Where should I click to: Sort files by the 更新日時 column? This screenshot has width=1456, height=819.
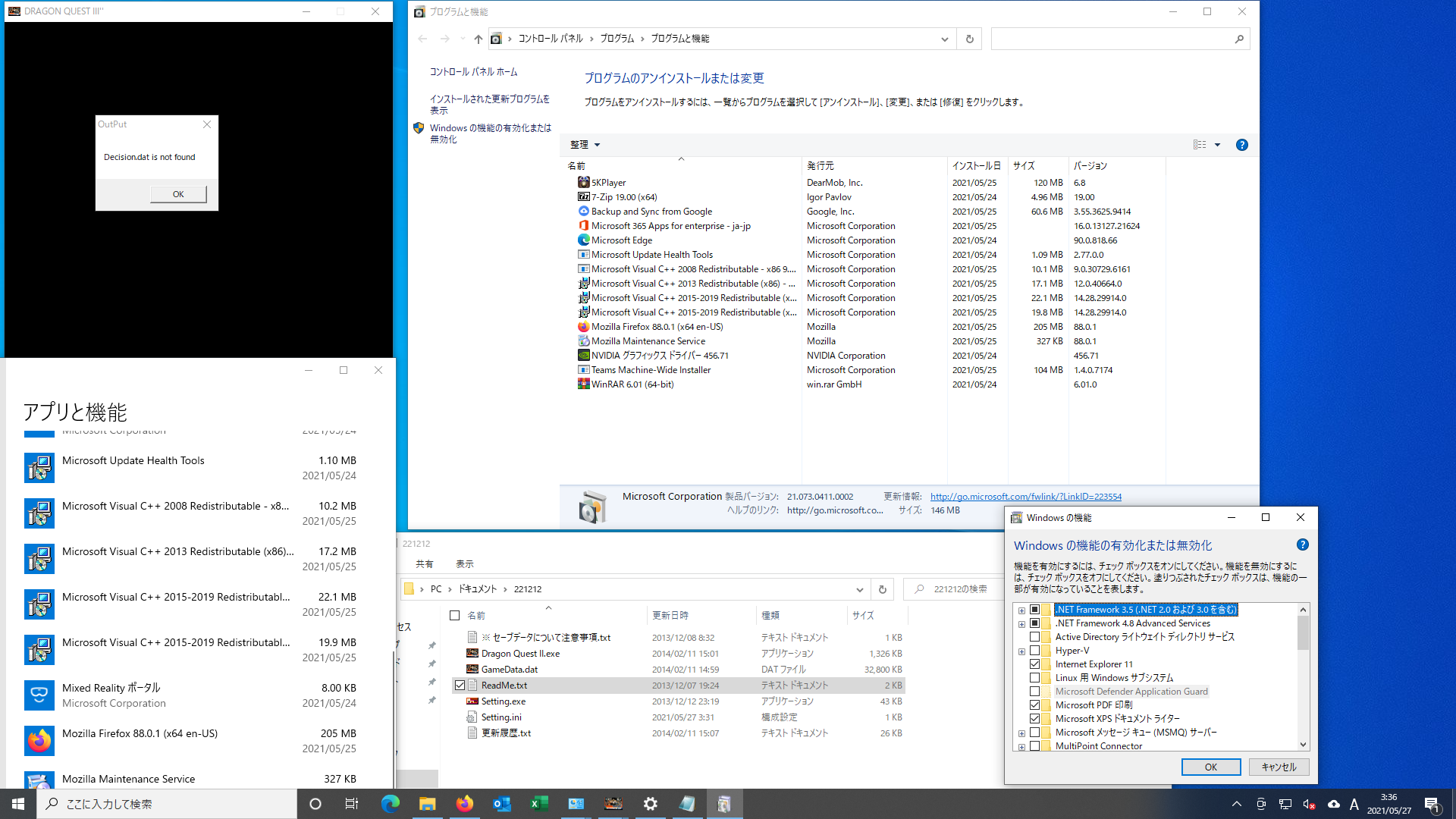[x=701, y=616]
